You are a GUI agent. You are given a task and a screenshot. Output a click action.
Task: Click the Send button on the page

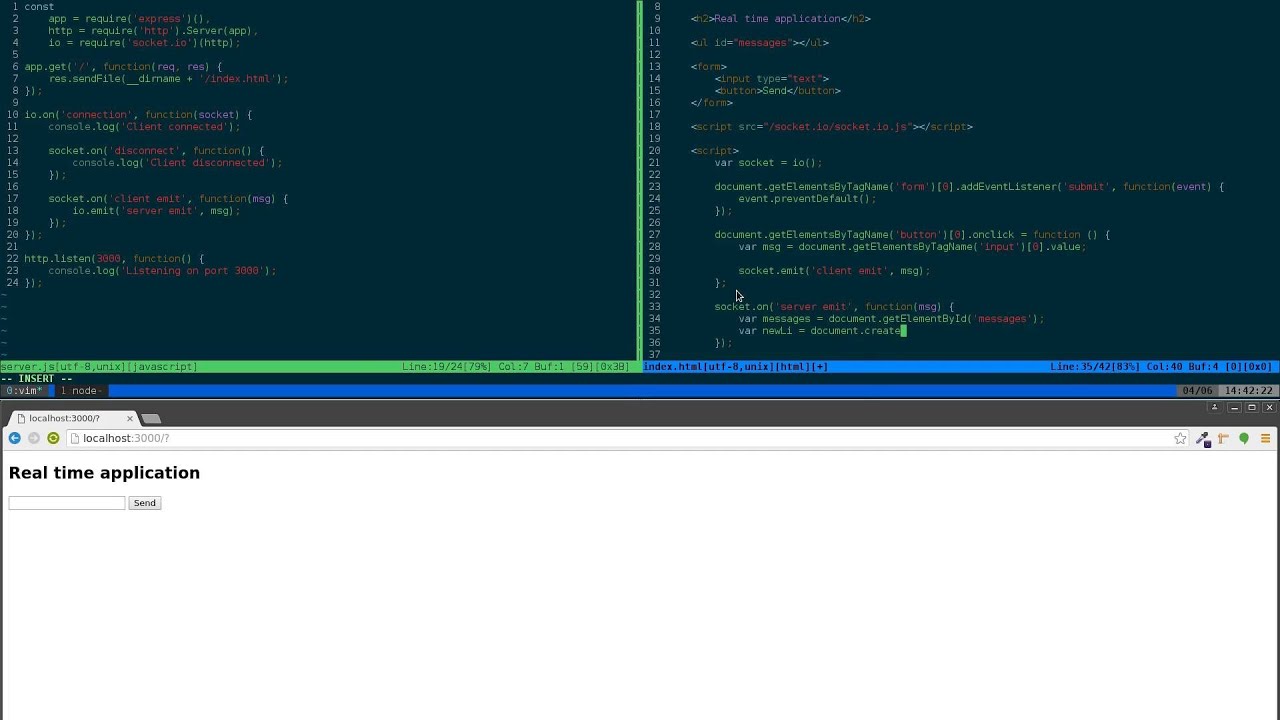pos(144,503)
